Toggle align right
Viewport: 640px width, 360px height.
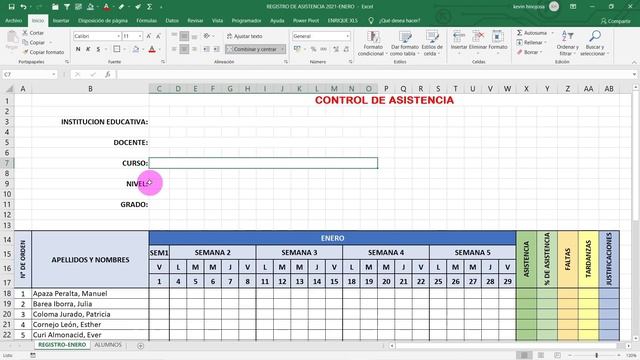tap(194, 49)
